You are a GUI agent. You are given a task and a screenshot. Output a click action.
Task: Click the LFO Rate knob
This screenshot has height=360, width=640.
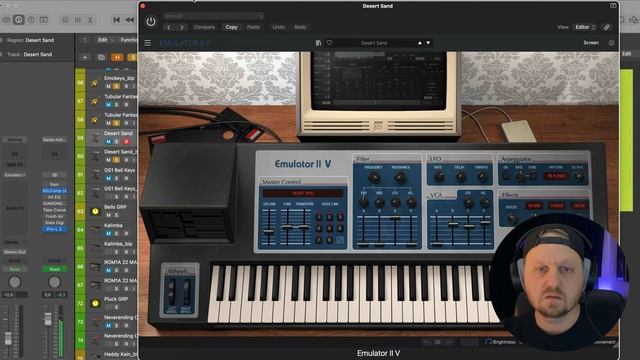point(439,177)
